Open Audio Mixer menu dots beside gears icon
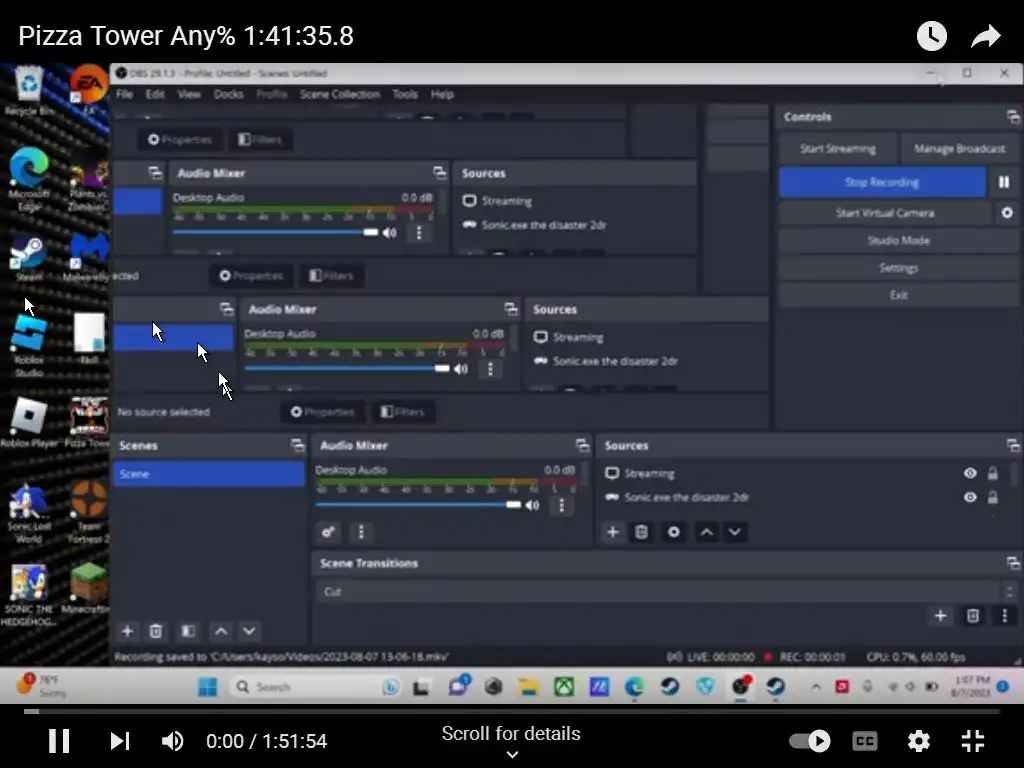Viewport: 1024px width, 768px height. pos(360,532)
